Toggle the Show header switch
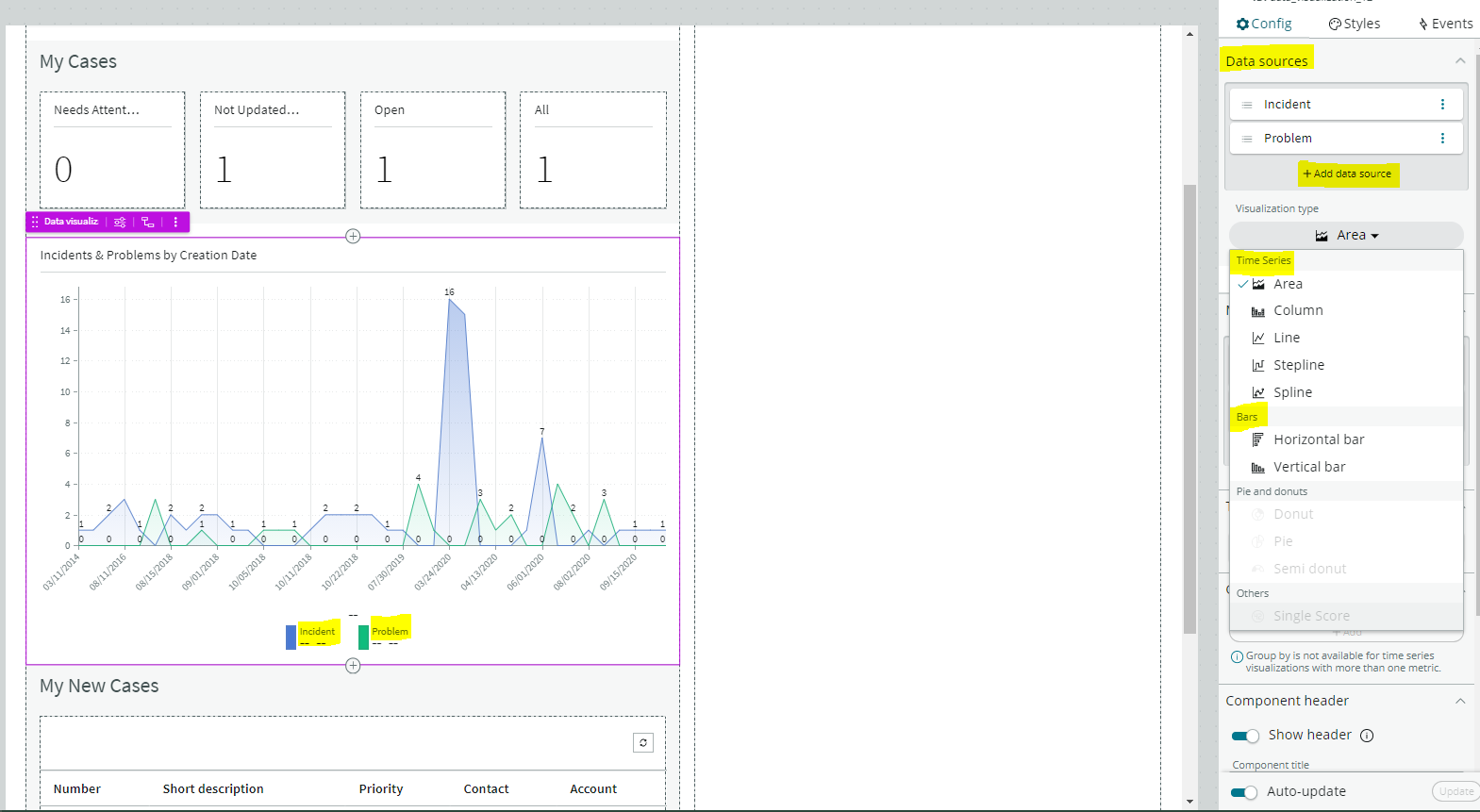1480x812 pixels. pyautogui.click(x=1245, y=736)
